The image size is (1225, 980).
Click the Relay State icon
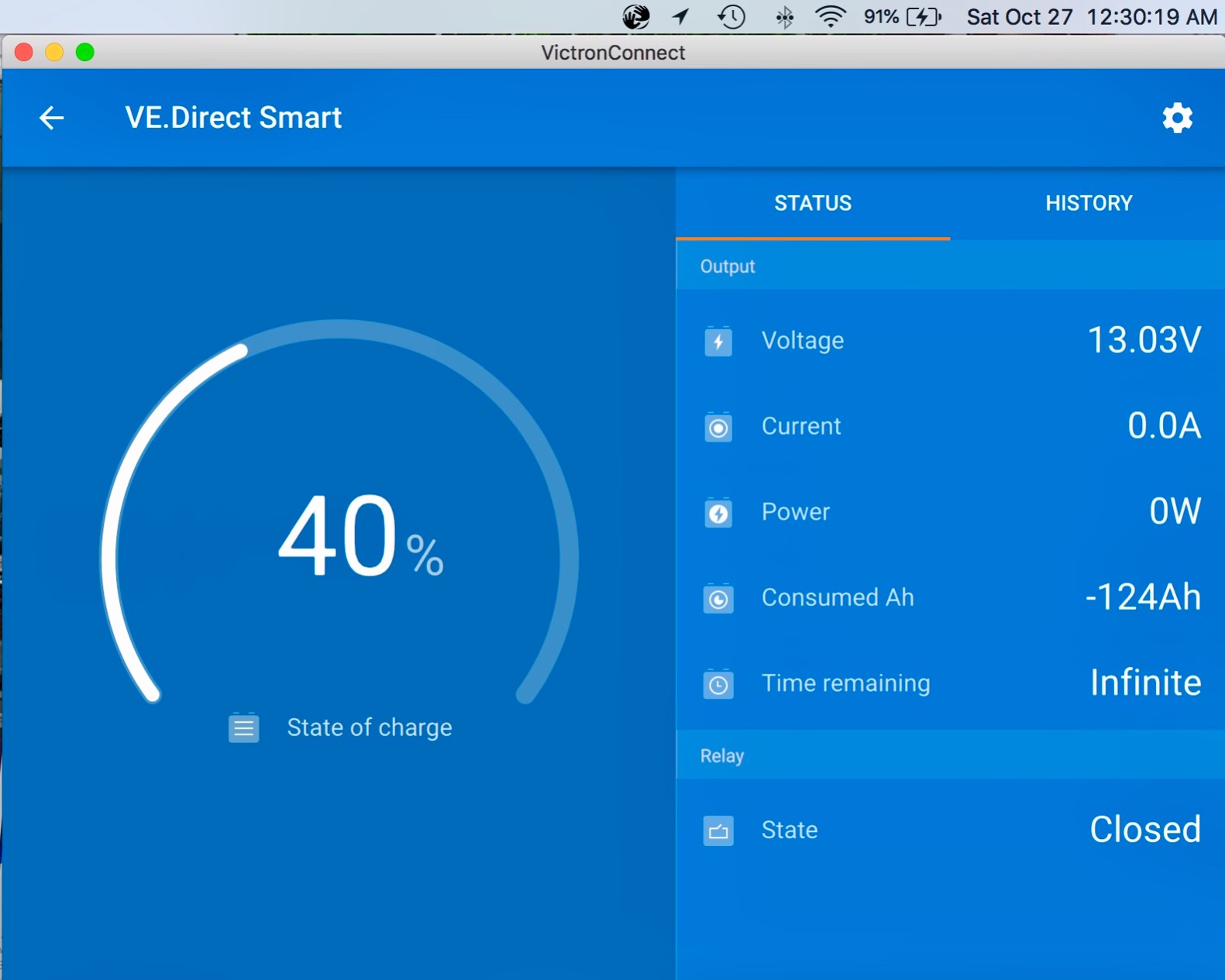point(718,830)
